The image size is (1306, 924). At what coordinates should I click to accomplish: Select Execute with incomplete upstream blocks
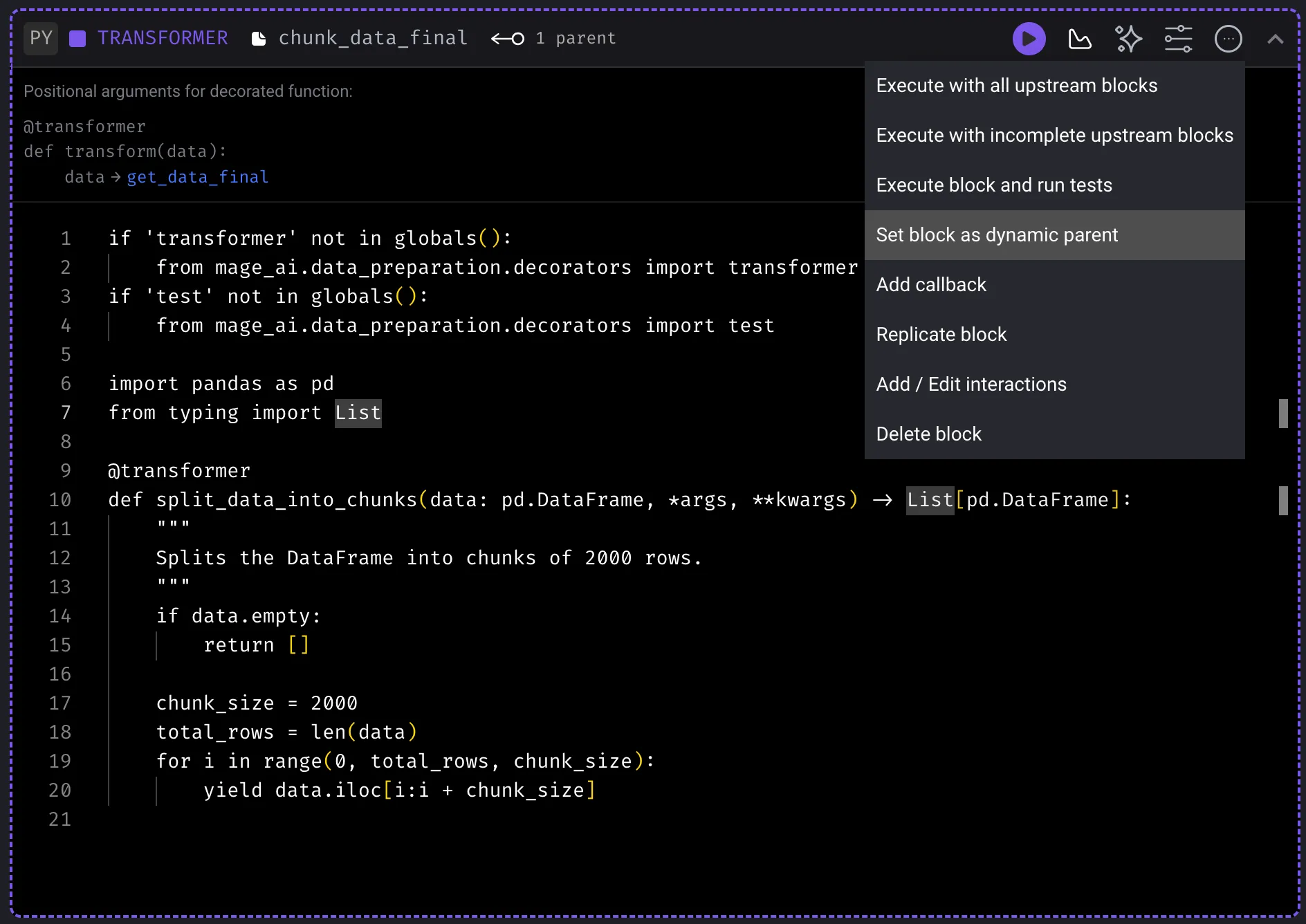[1054, 136]
